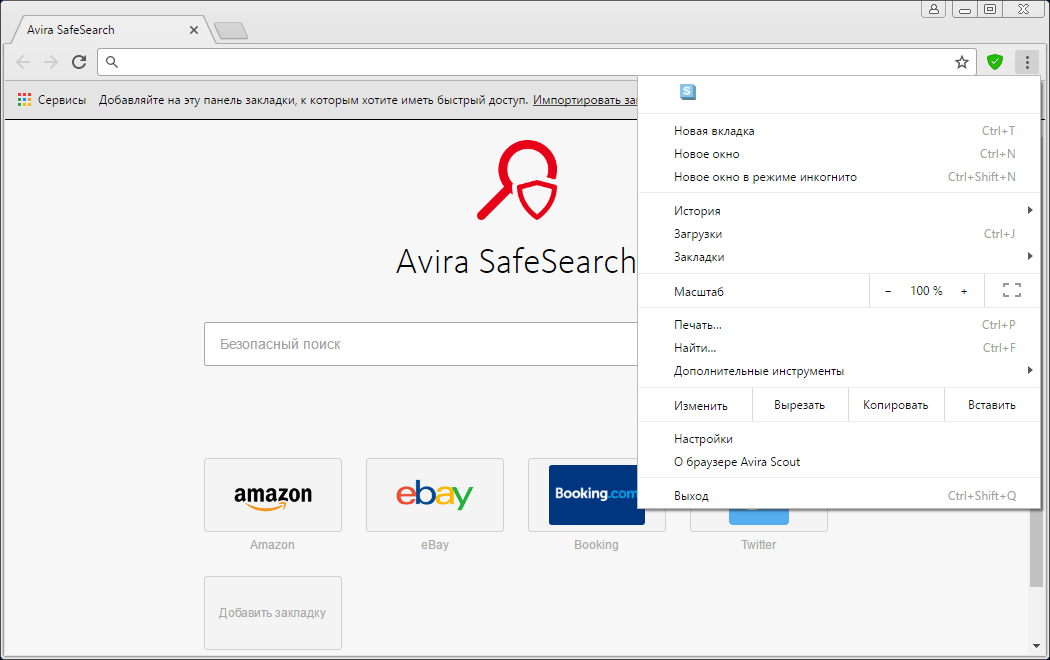The width and height of the screenshot is (1050, 660).
Task: Open Новое окно в режиме инкогнито
Action: pos(840,177)
